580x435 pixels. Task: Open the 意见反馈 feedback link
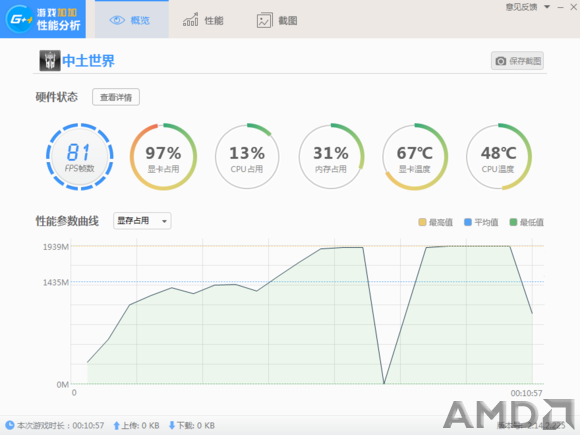click(x=521, y=7)
